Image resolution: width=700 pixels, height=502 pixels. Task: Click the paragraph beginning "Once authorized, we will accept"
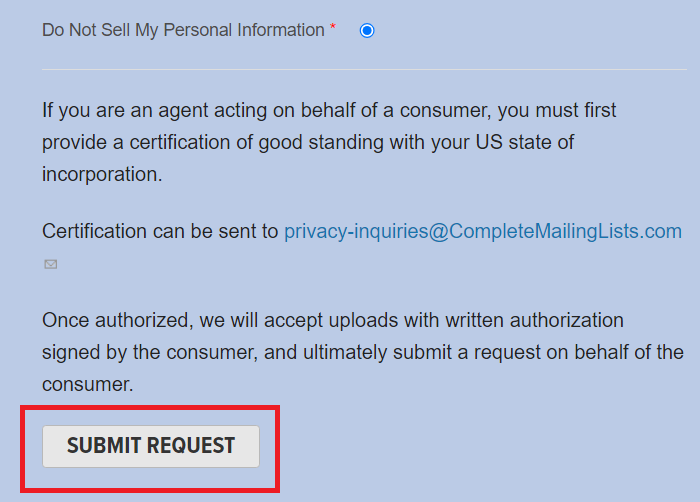(363, 352)
